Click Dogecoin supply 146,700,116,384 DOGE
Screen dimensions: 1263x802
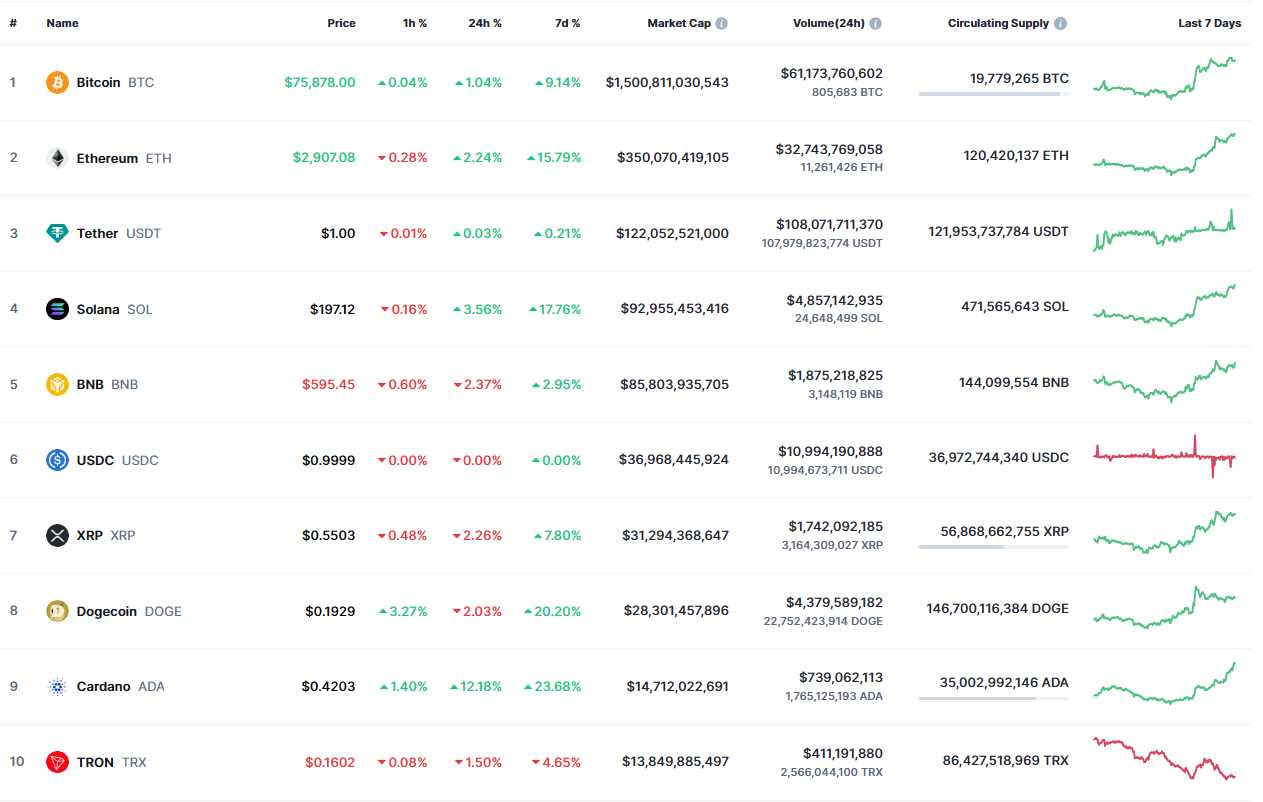pyautogui.click(x=998, y=608)
